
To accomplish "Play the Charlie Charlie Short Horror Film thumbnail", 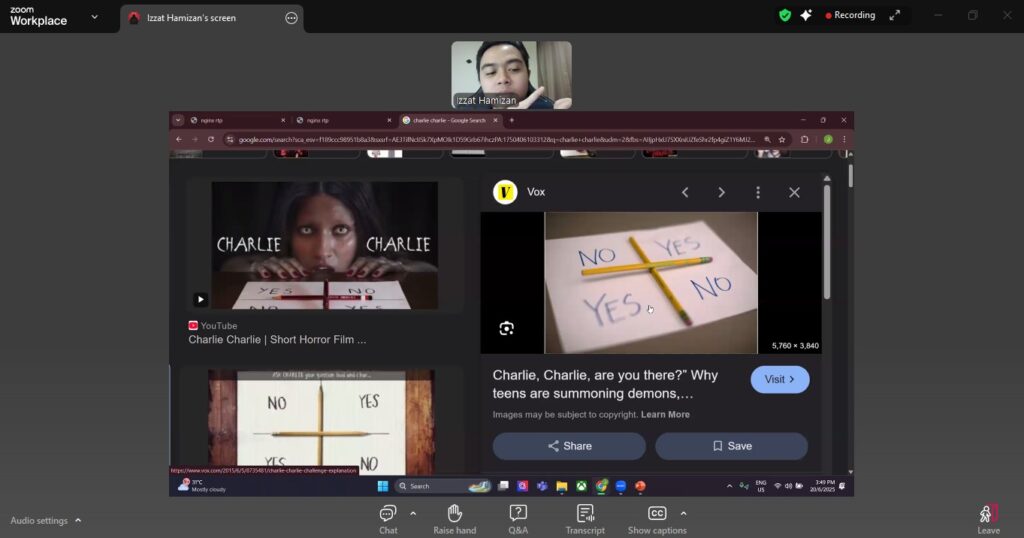I will click(x=325, y=245).
